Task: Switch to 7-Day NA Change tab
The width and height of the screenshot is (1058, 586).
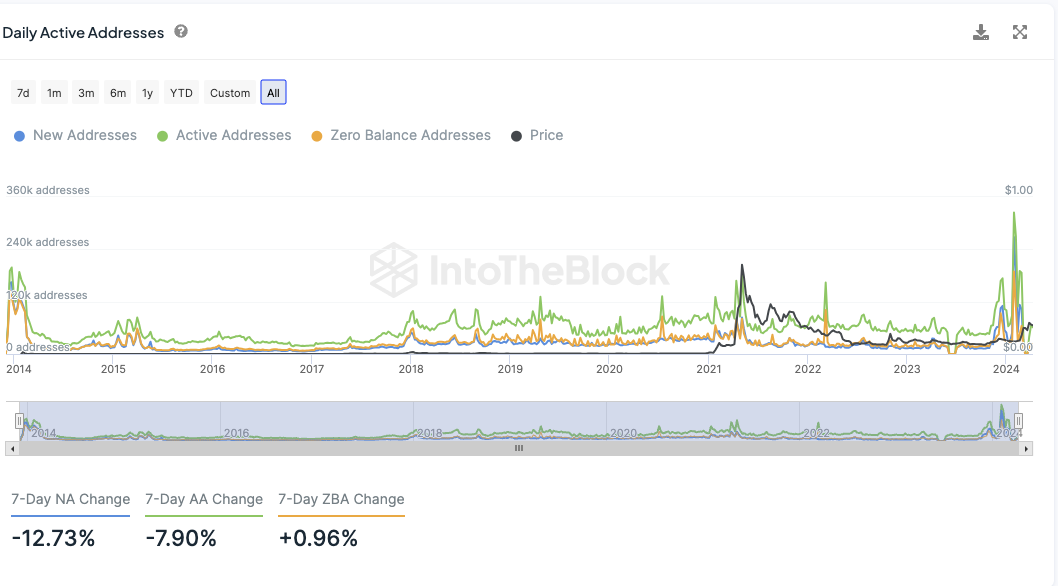Action: (x=70, y=500)
